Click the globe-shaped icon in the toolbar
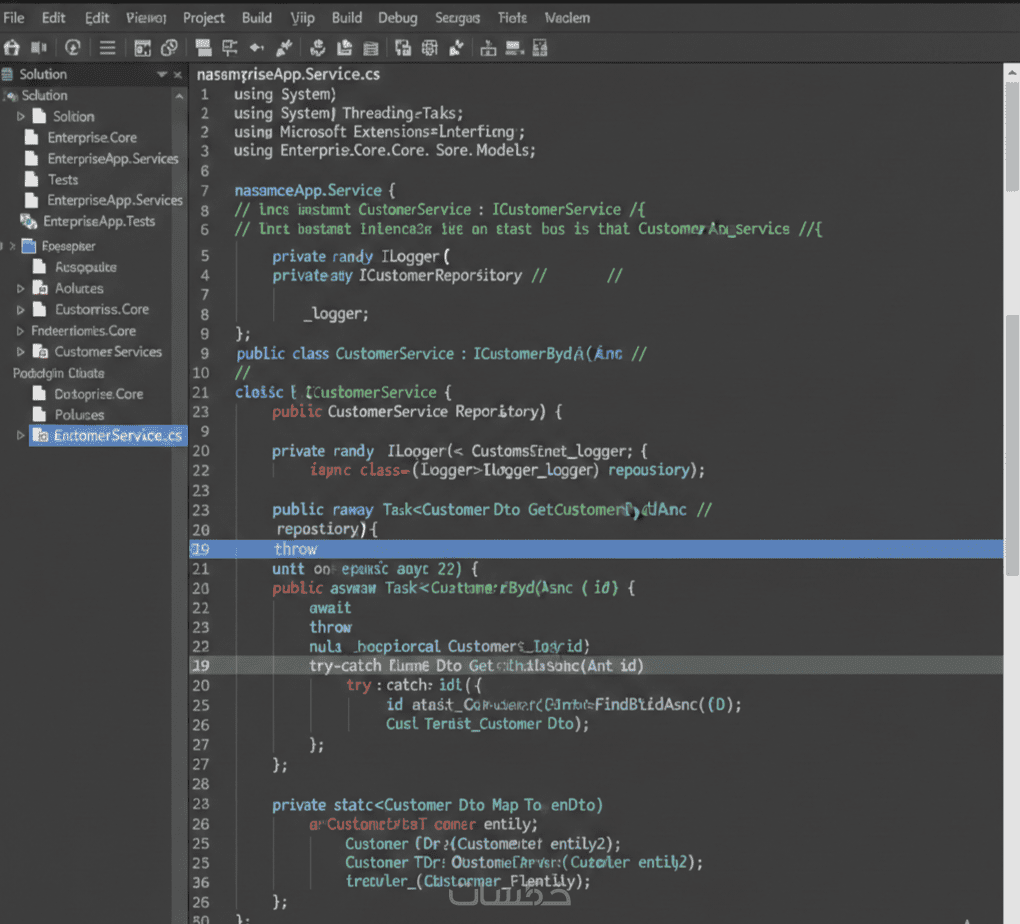Image resolution: width=1020 pixels, height=924 pixels. pyautogui.click(x=430, y=47)
